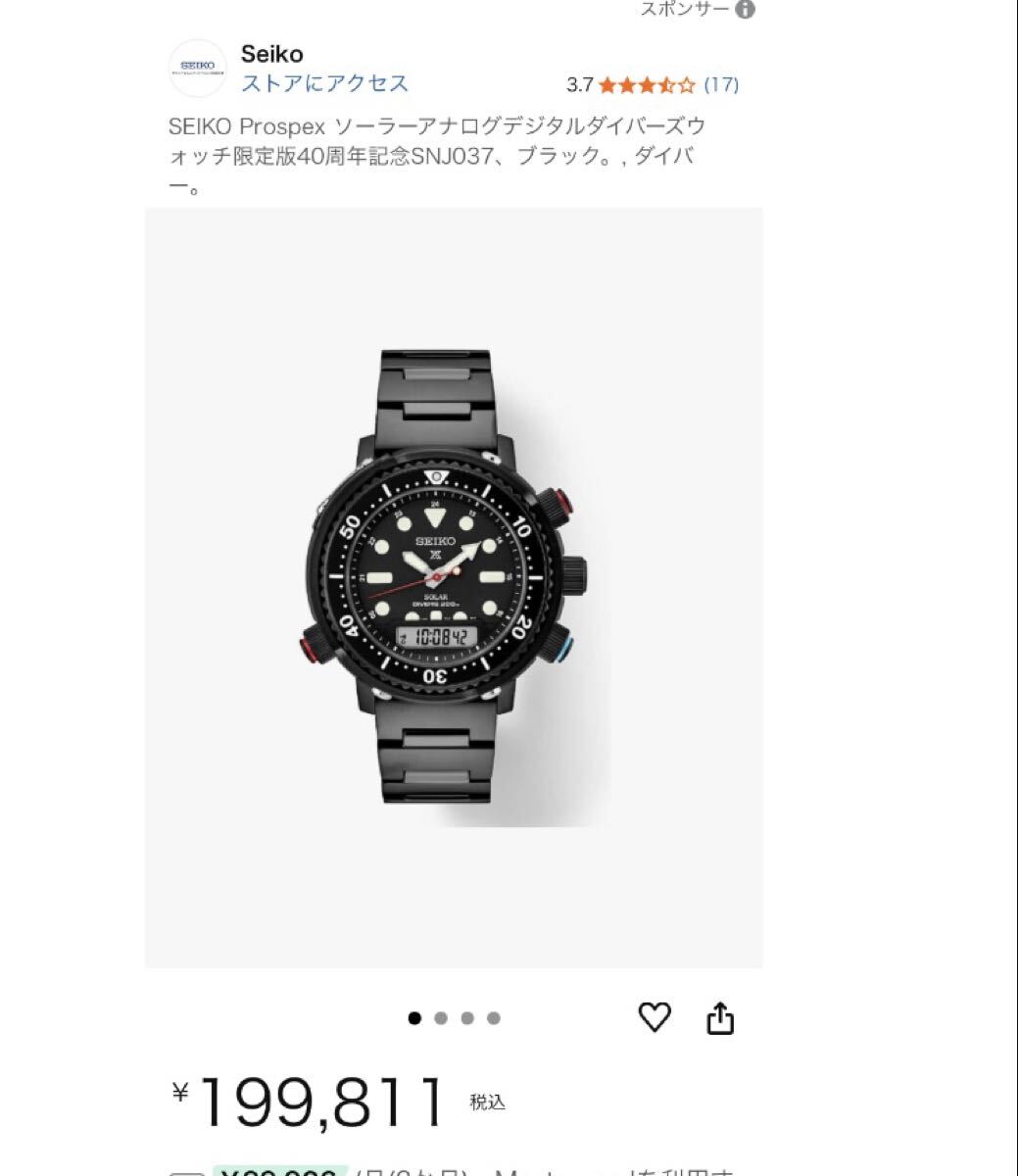Select the first image carousel dot
Viewport: 1018px width, 1176px height.
(x=414, y=1018)
